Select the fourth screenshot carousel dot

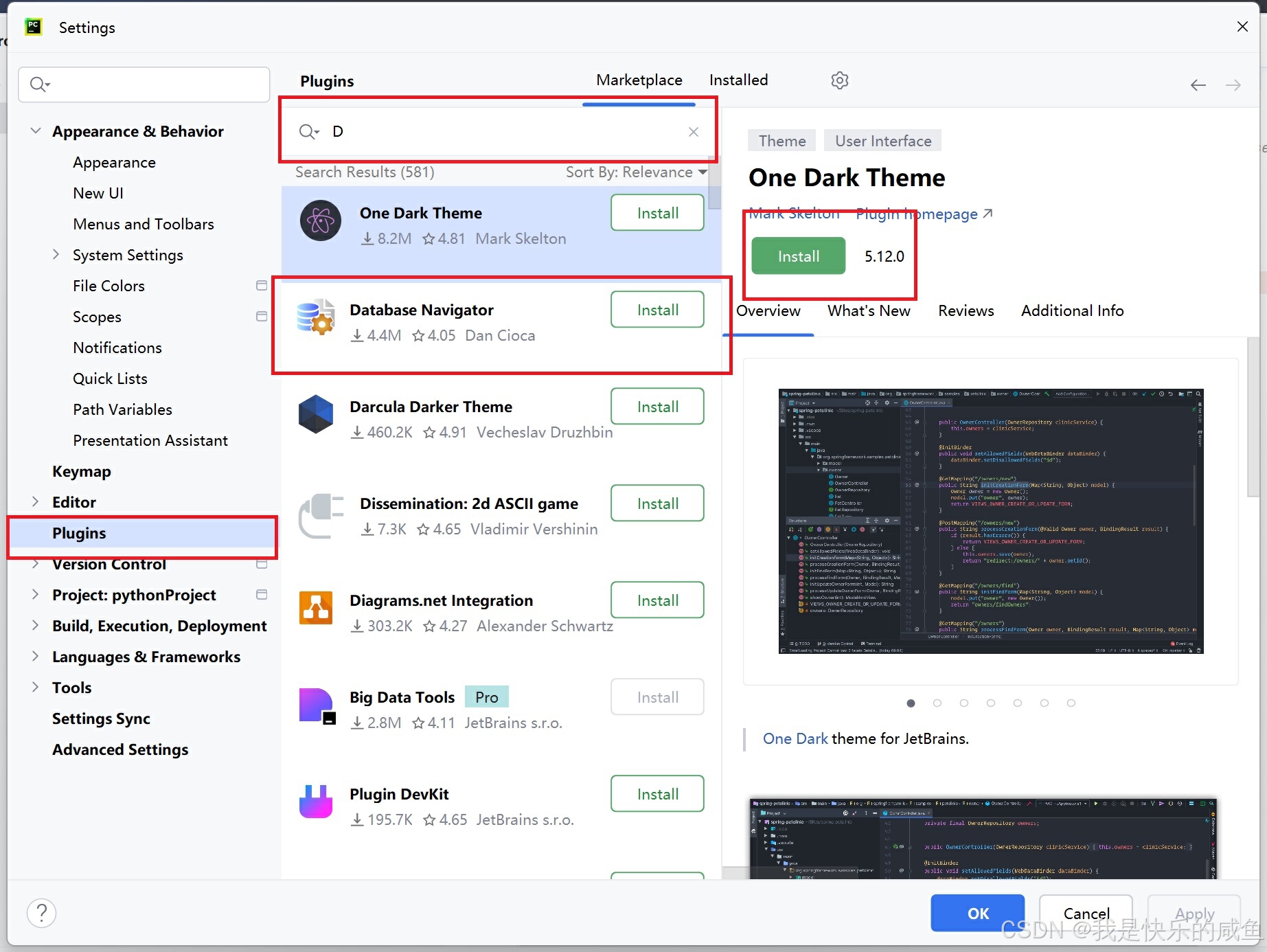991,703
